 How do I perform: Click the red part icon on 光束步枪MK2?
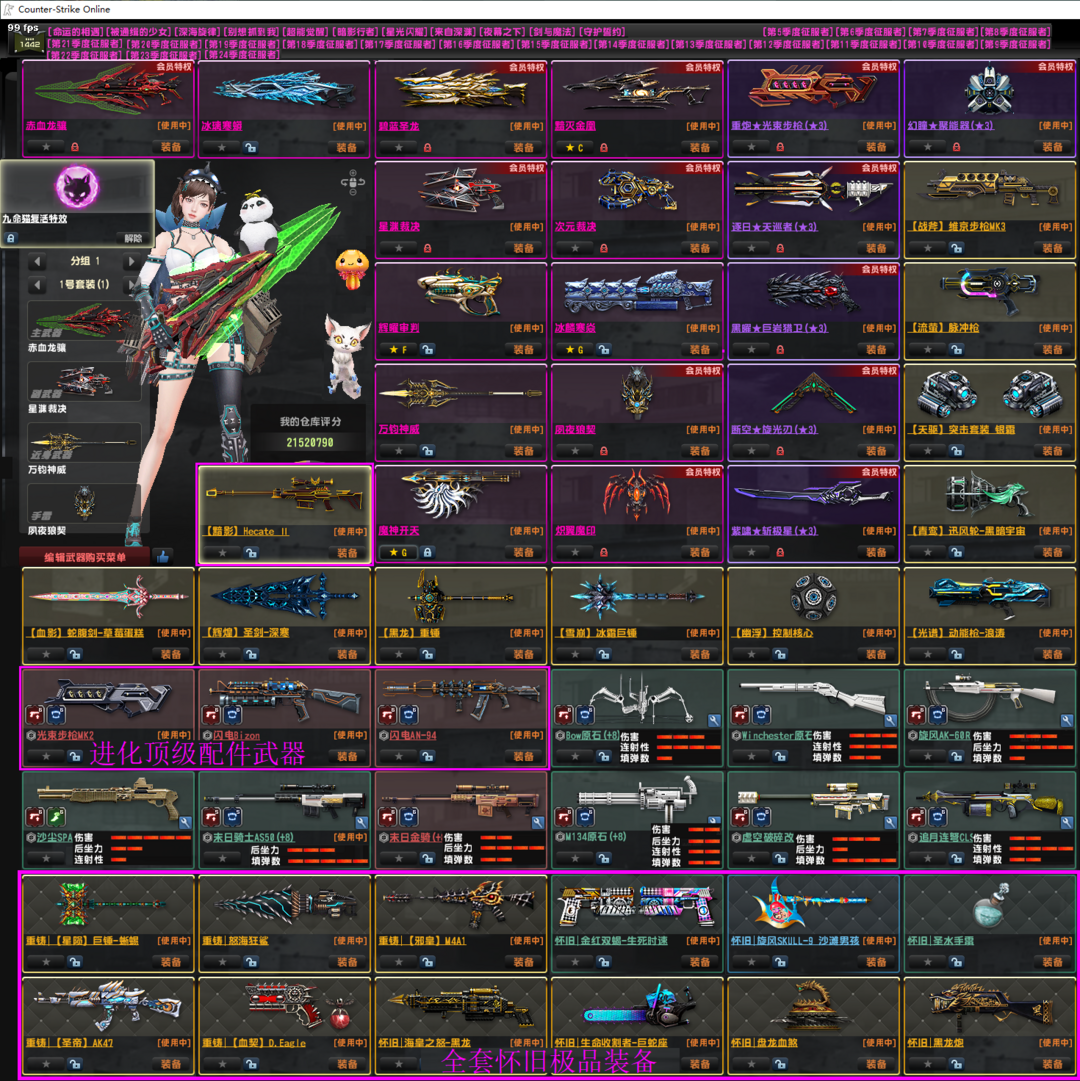(35, 715)
